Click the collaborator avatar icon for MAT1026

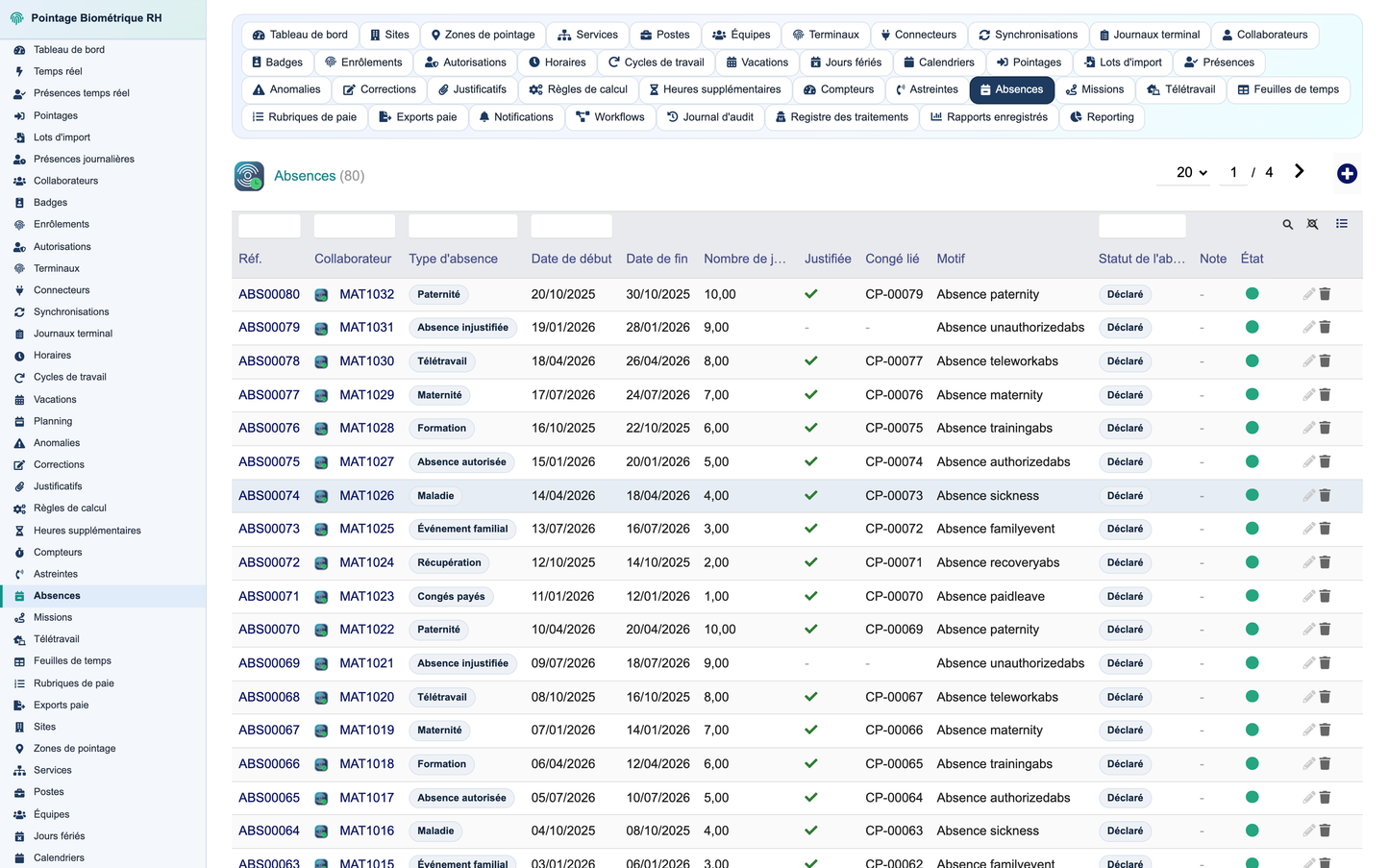coord(321,496)
